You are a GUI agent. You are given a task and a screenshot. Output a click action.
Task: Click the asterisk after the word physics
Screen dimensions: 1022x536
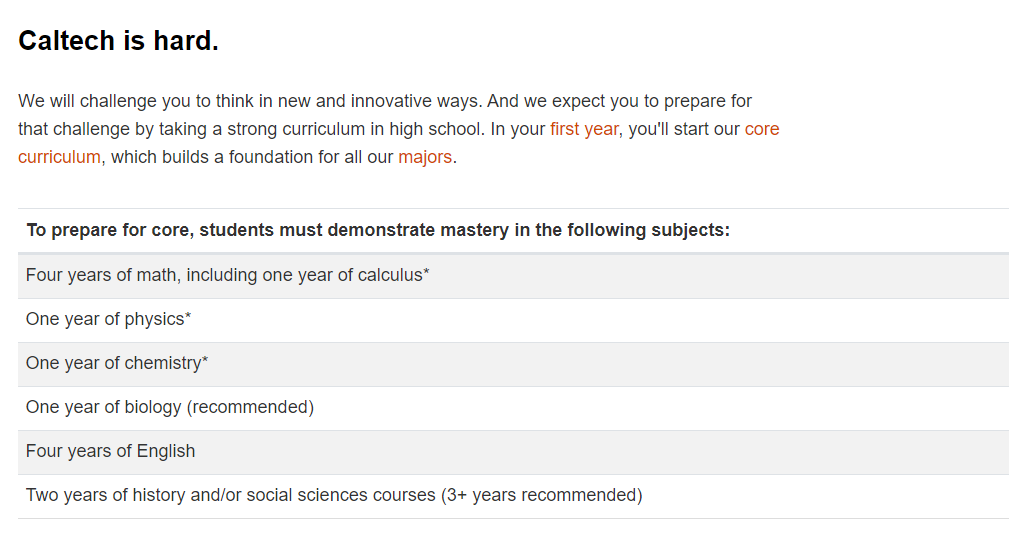188,315
